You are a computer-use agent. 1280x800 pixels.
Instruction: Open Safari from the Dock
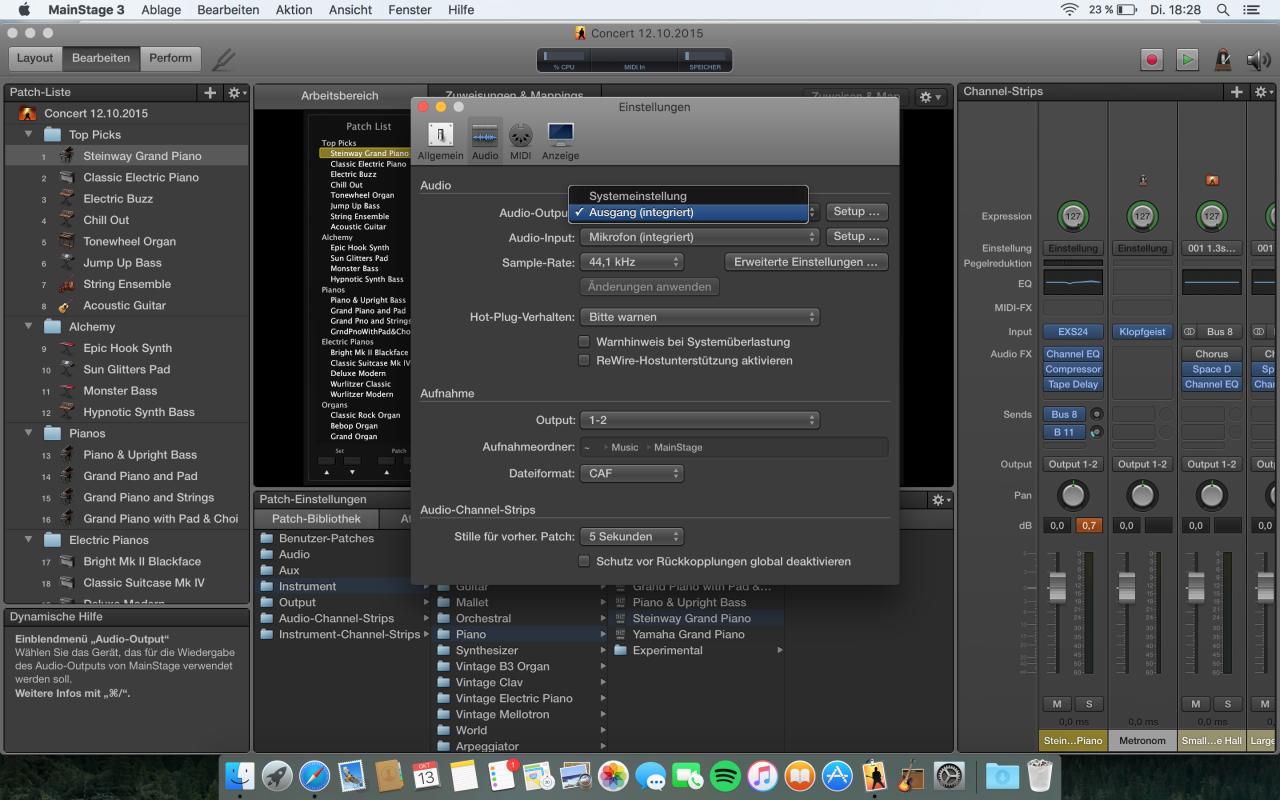point(314,775)
